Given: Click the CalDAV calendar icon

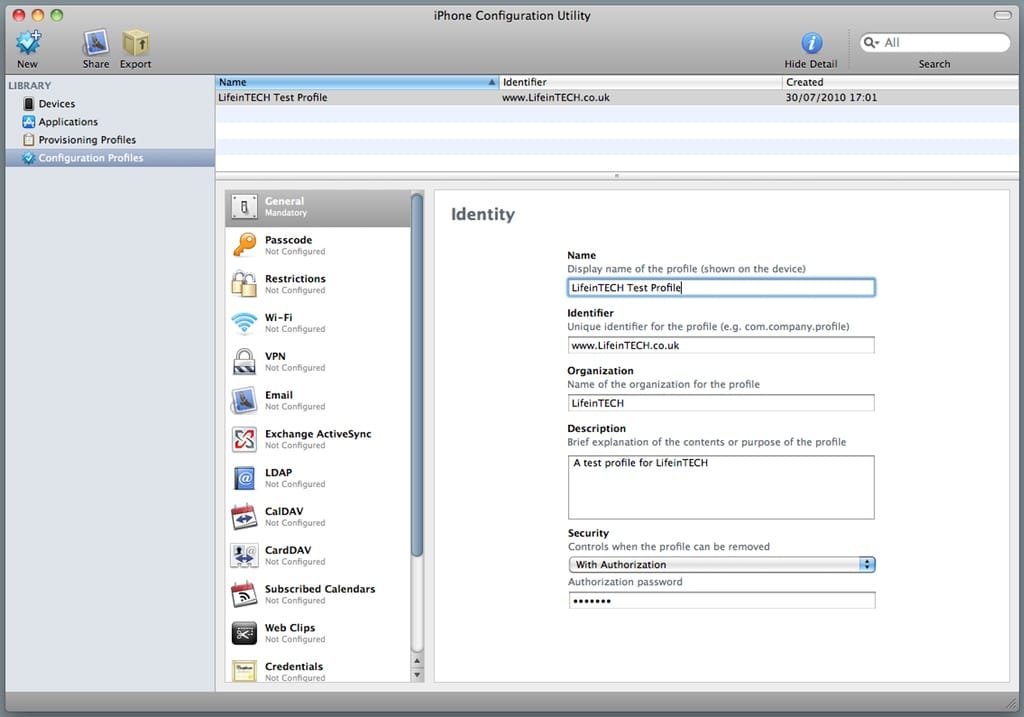Looking at the screenshot, I should pos(244,517).
